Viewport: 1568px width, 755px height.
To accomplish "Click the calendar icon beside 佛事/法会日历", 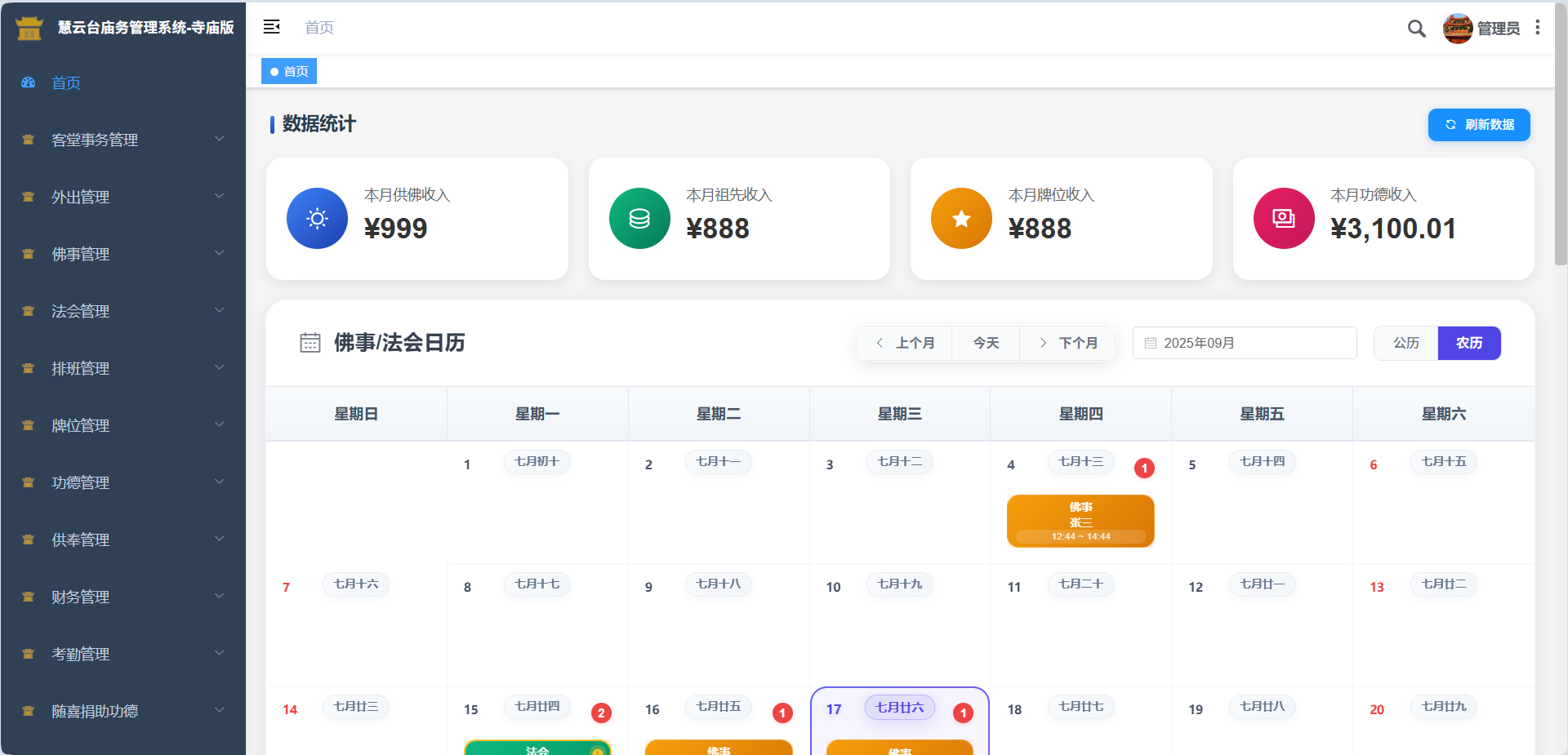I will pos(310,343).
